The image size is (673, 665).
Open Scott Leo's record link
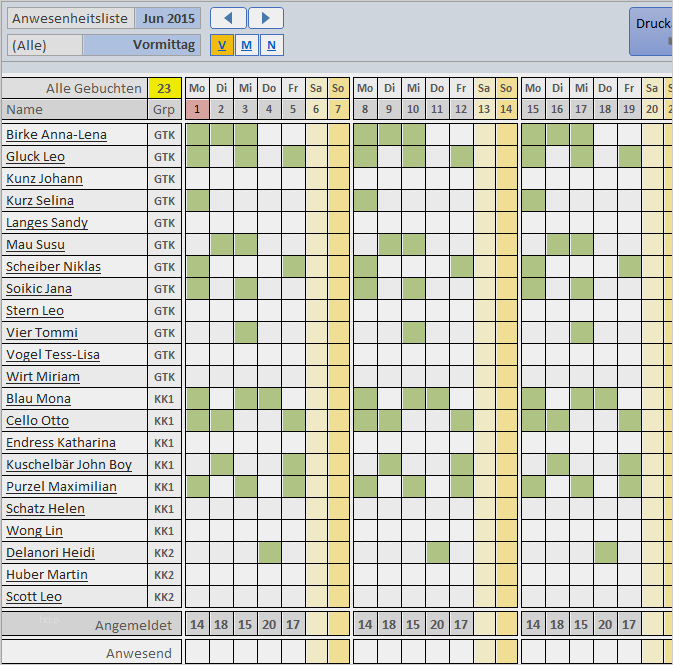point(34,597)
